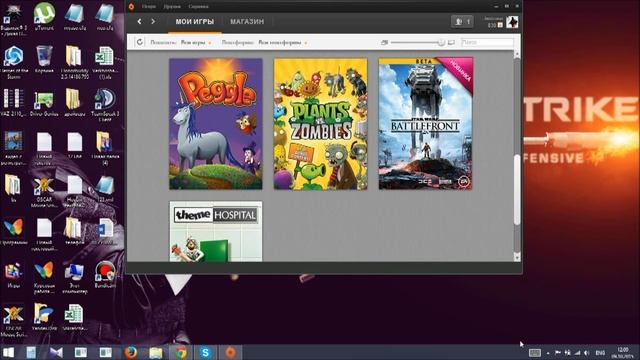Expand the all platforms filter dropdown
The height and width of the screenshot is (360, 640).
point(282,42)
